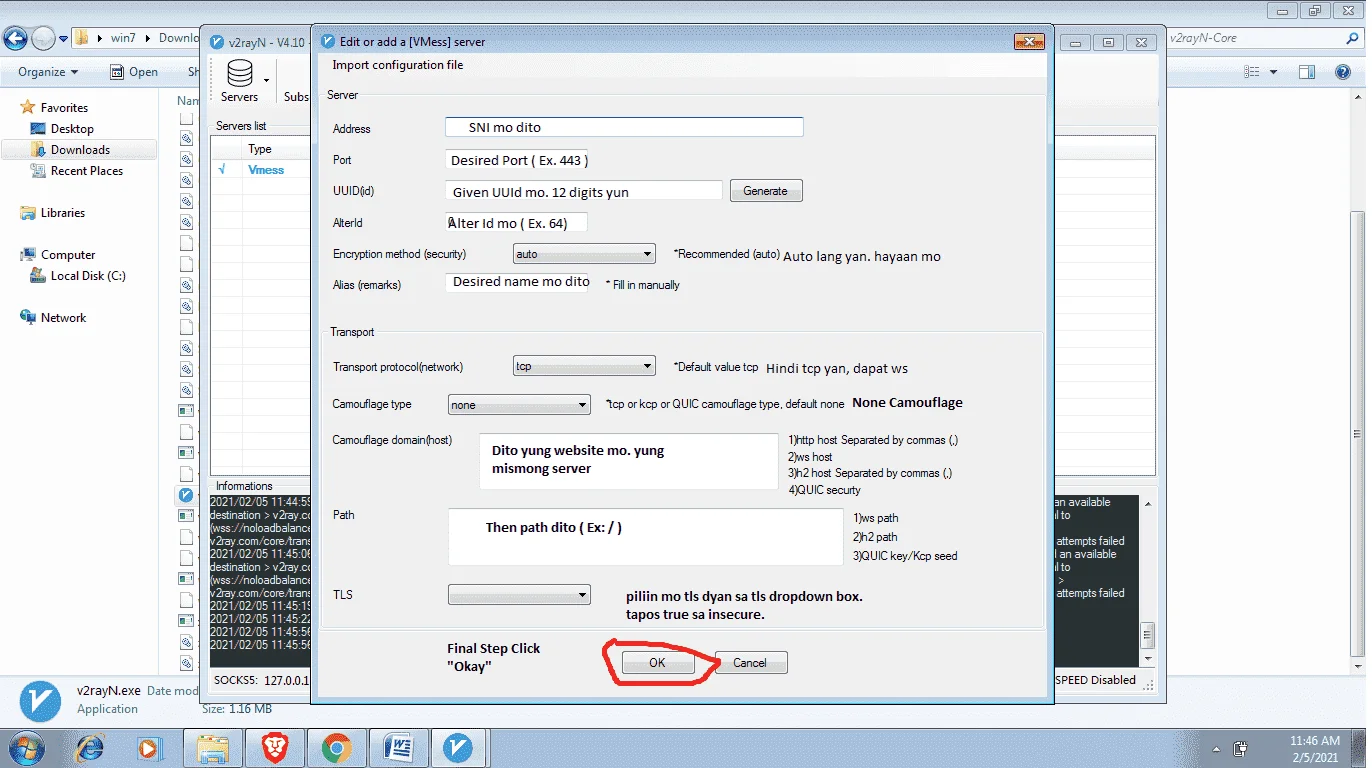Click the Port input field

(x=517, y=160)
